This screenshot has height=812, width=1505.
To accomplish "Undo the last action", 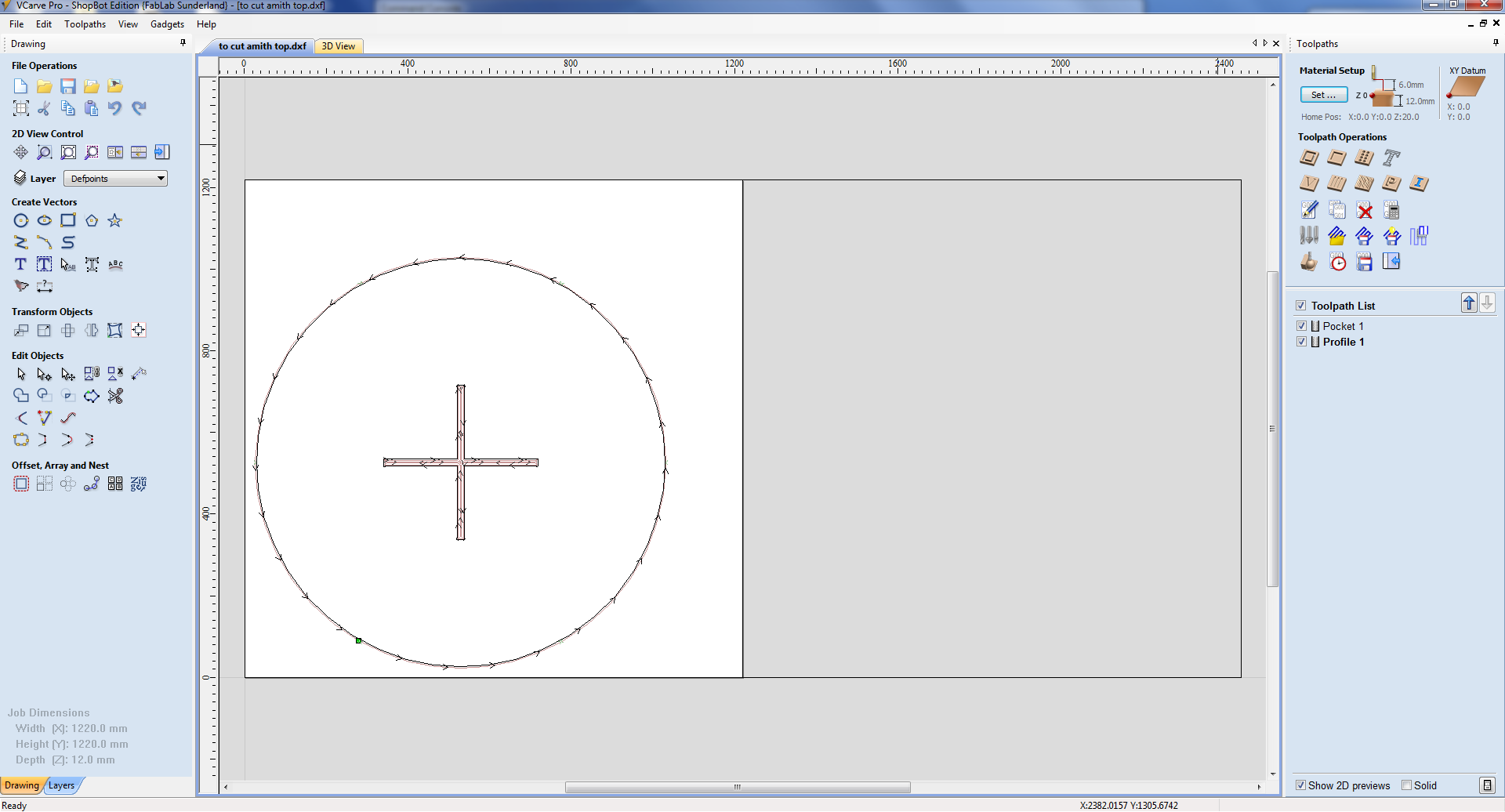I will 115,108.
